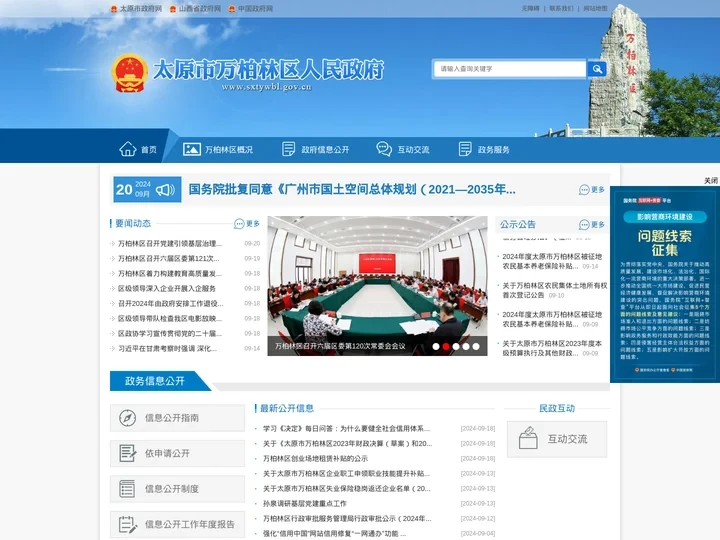Click the list icon for 信息公开制度
The width and height of the screenshot is (720, 540).
tap(127, 489)
